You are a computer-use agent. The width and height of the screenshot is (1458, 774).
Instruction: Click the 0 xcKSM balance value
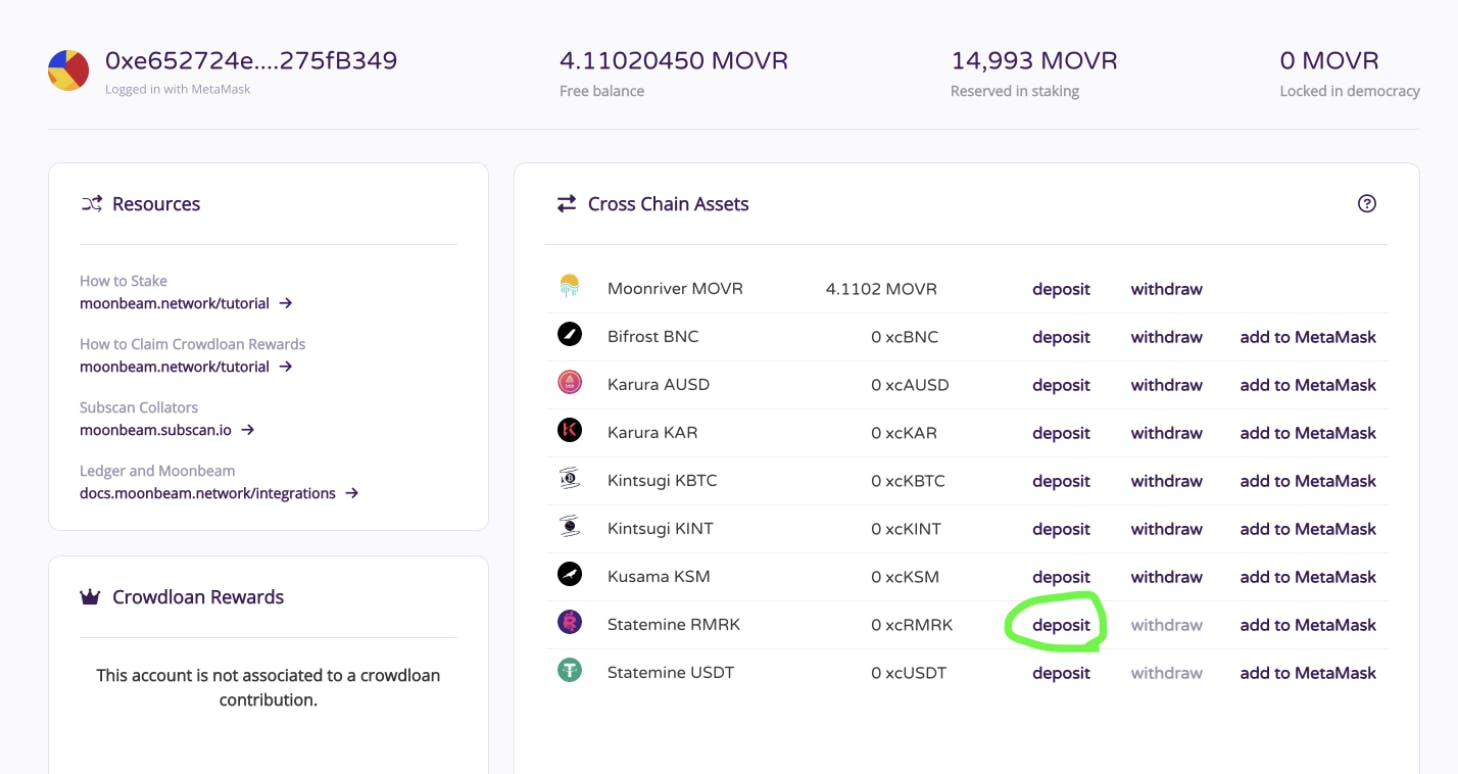905,577
